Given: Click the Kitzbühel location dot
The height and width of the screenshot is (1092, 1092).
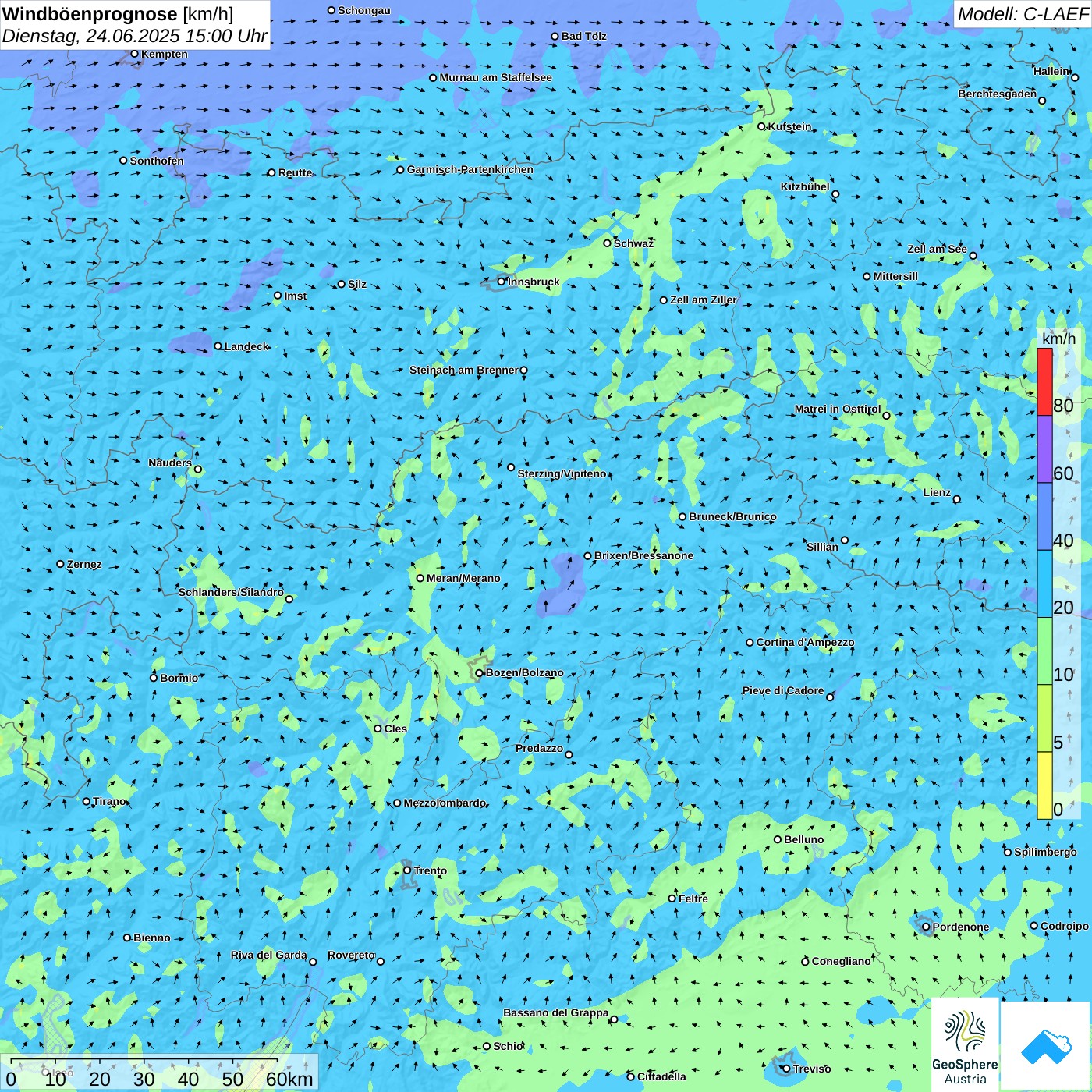Looking at the screenshot, I should tap(835, 194).
